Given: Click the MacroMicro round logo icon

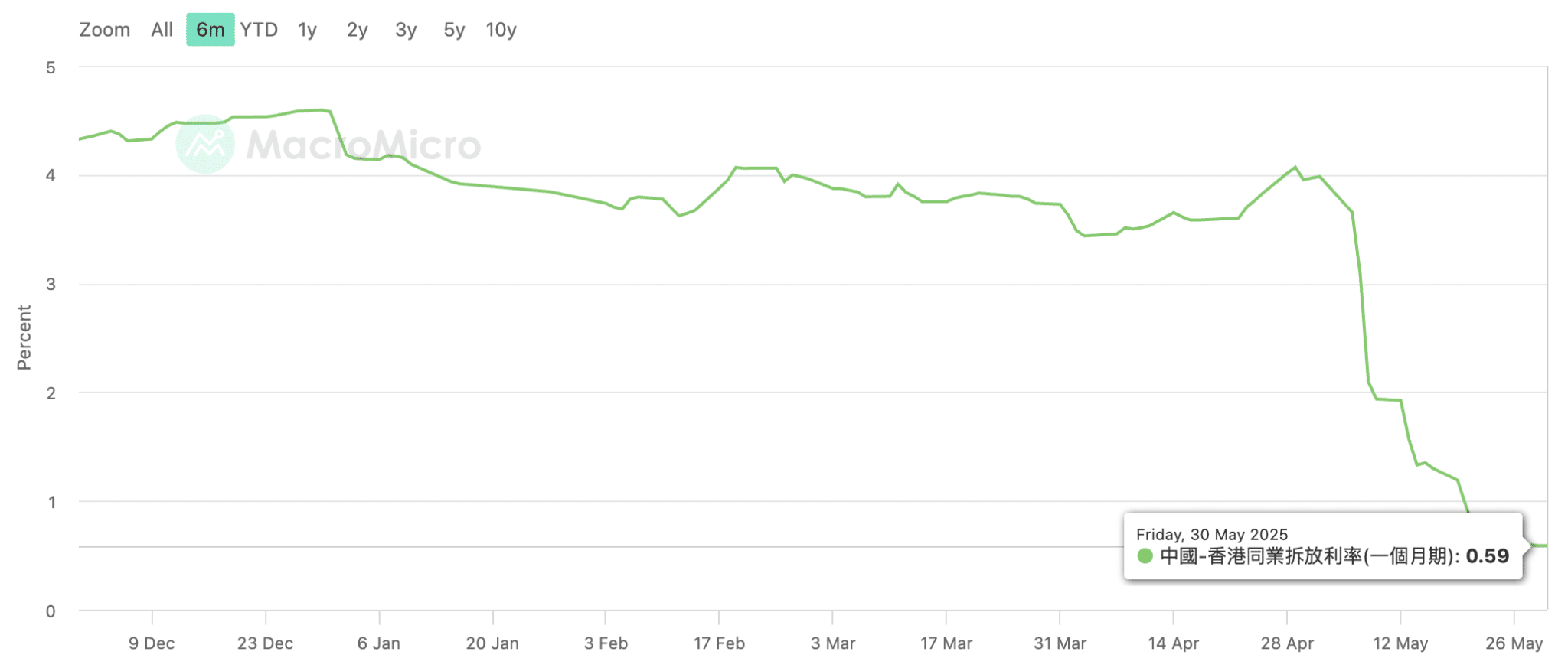Looking at the screenshot, I should click(x=204, y=144).
